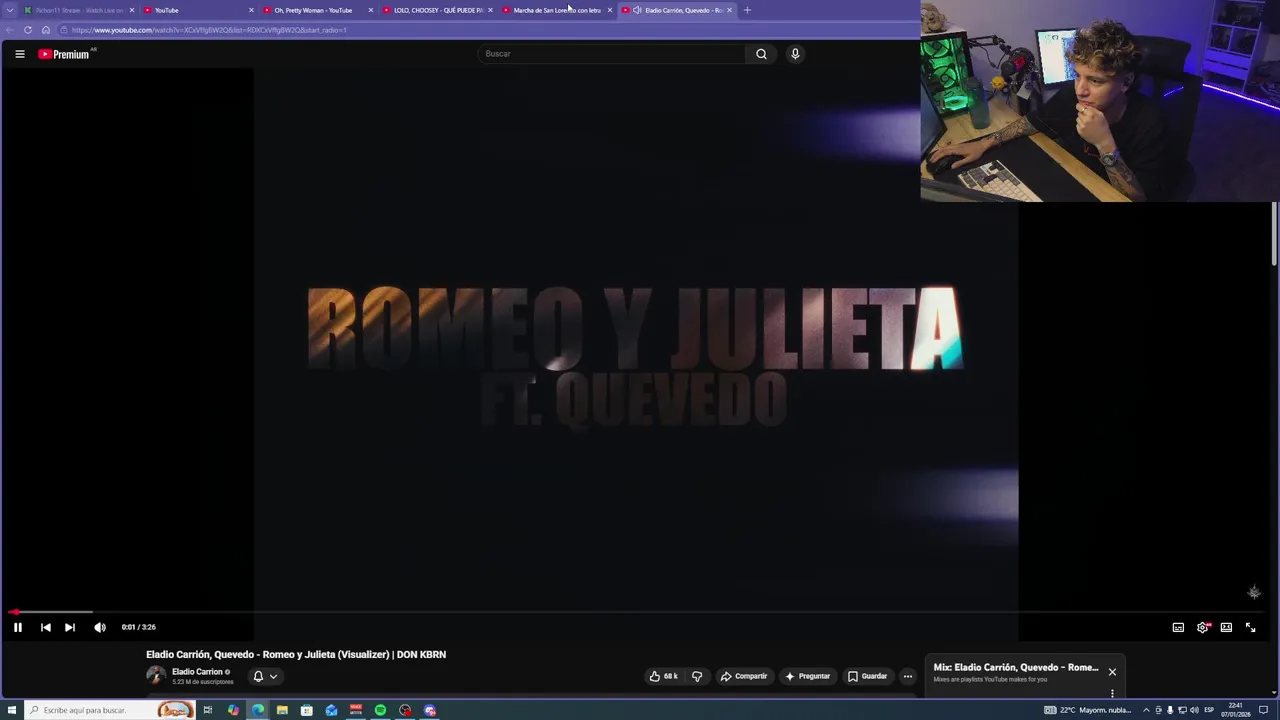Skip to previous video
This screenshot has height=720, width=1280.
(x=46, y=627)
